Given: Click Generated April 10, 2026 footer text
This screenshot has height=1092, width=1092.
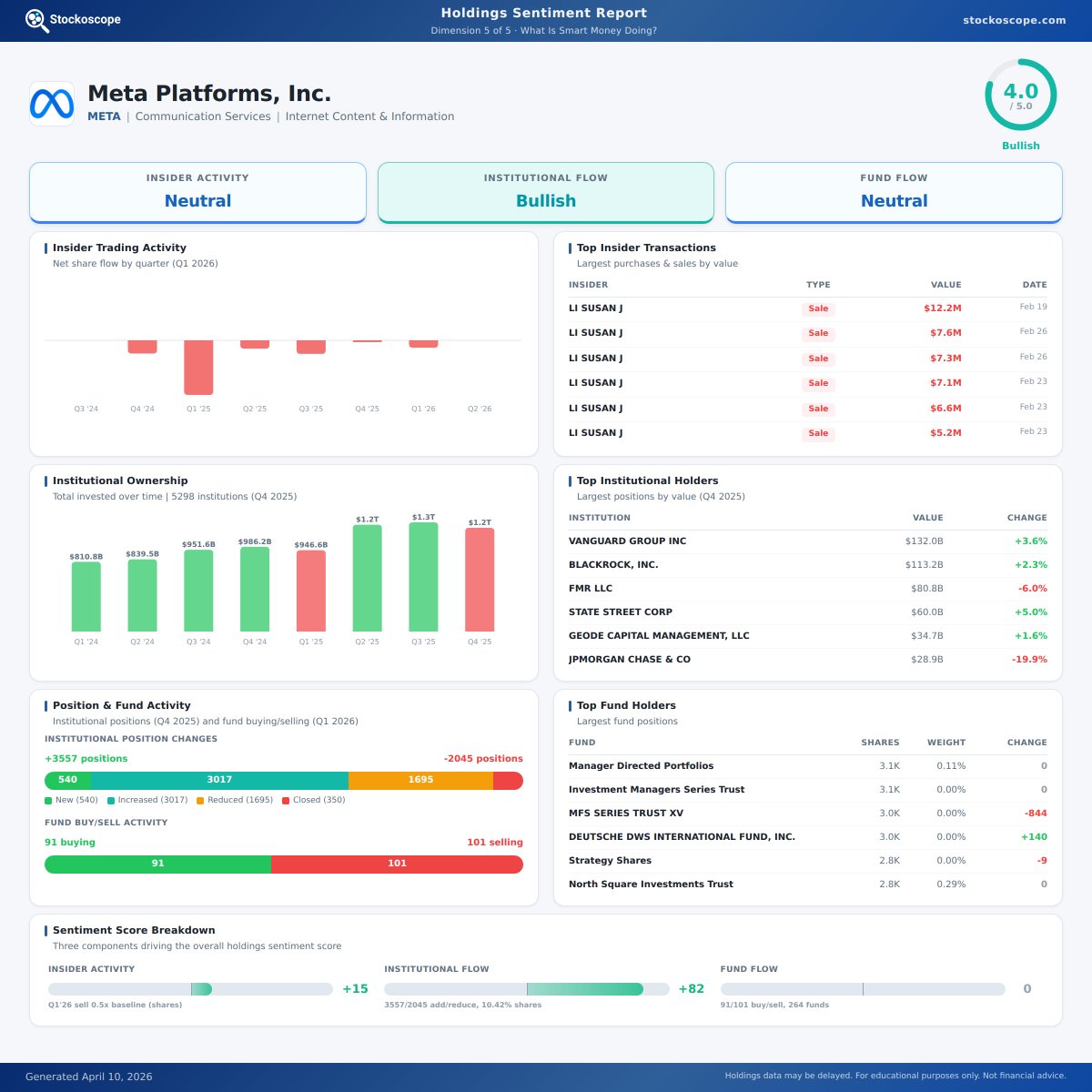Looking at the screenshot, I should (x=89, y=1077).
